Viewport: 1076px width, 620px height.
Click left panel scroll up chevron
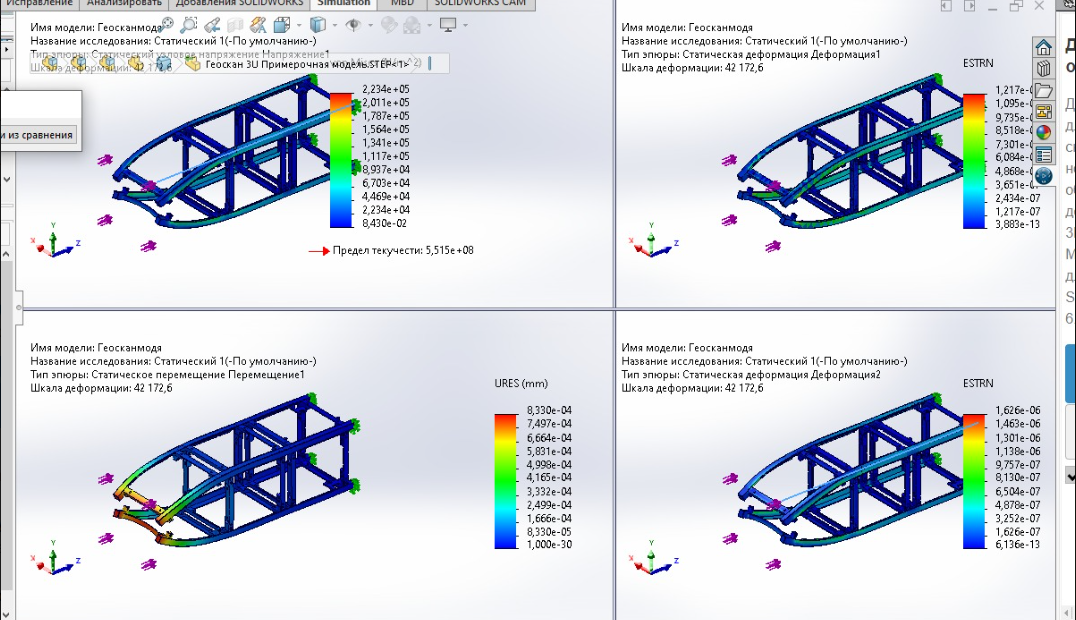coord(6,254)
